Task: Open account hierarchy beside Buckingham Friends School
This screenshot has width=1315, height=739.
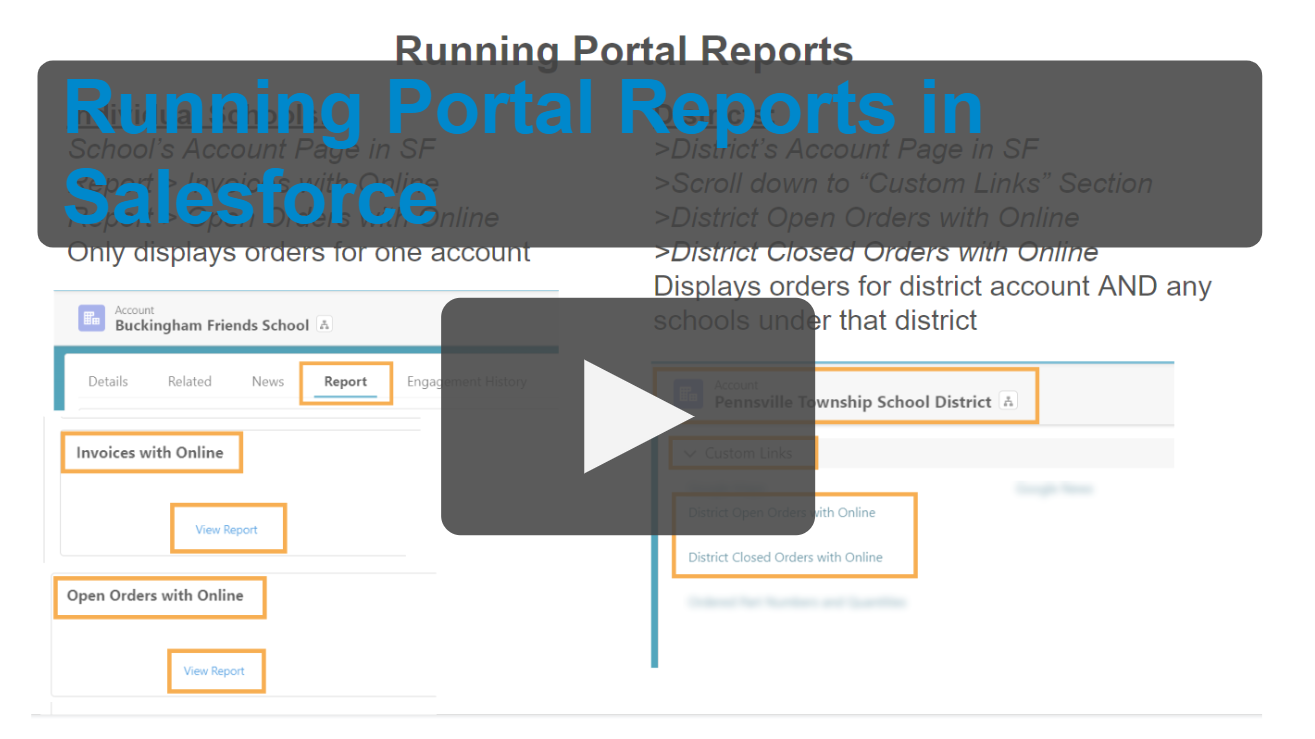Action: (x=324, y=325)
